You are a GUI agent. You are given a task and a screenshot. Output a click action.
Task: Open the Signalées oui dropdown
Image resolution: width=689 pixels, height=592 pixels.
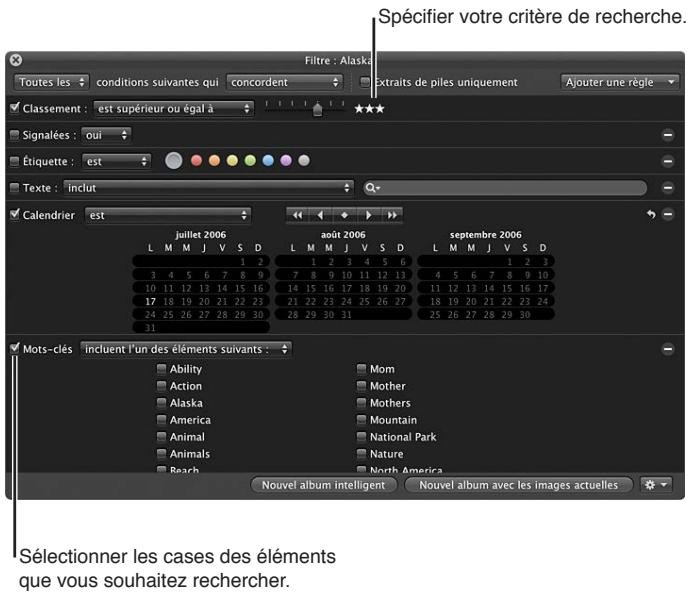point(106,135)
